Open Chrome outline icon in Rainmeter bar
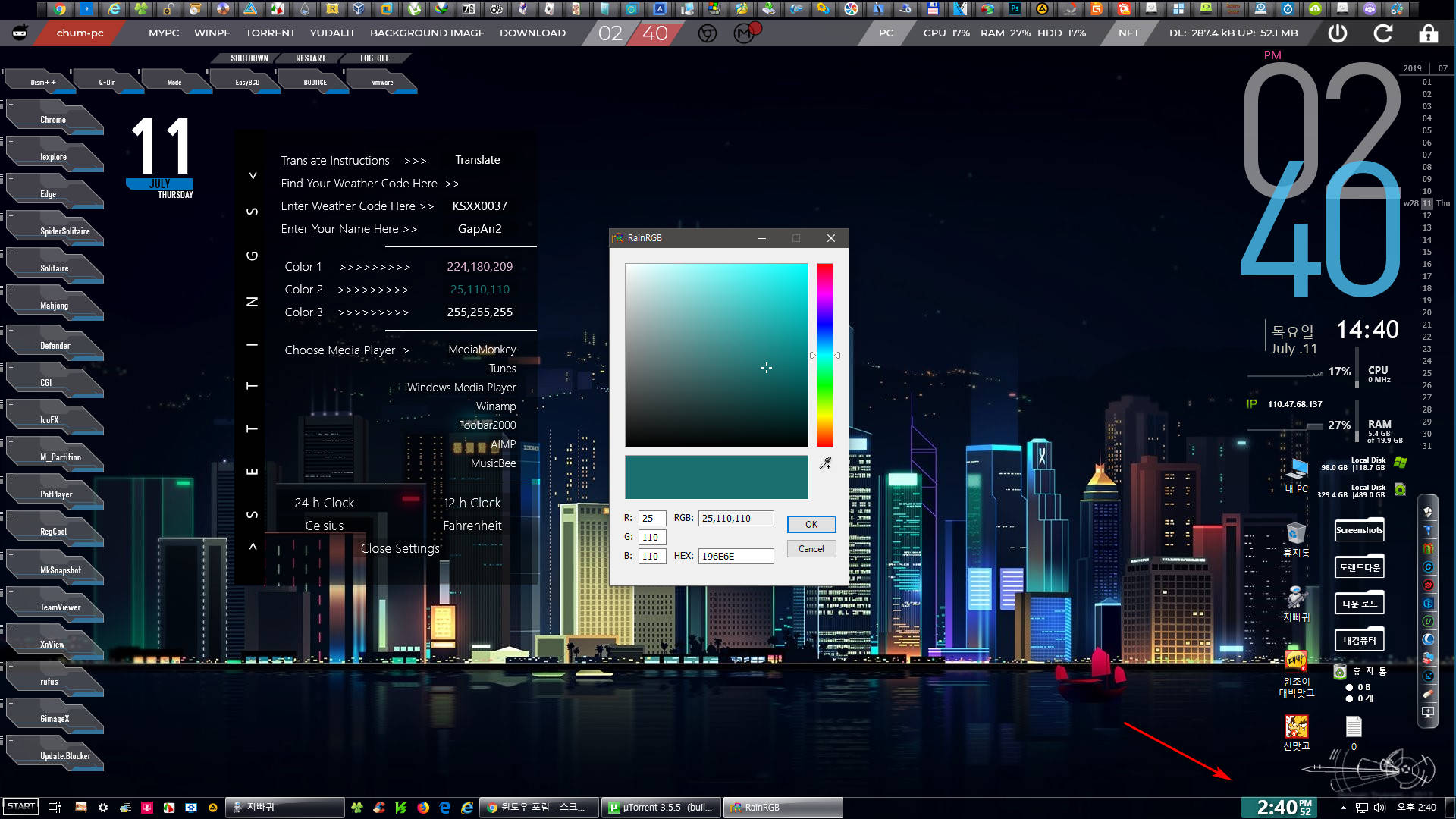Image resolution: width=1456 pixels, height=819 pixels. tap(708, 33)
